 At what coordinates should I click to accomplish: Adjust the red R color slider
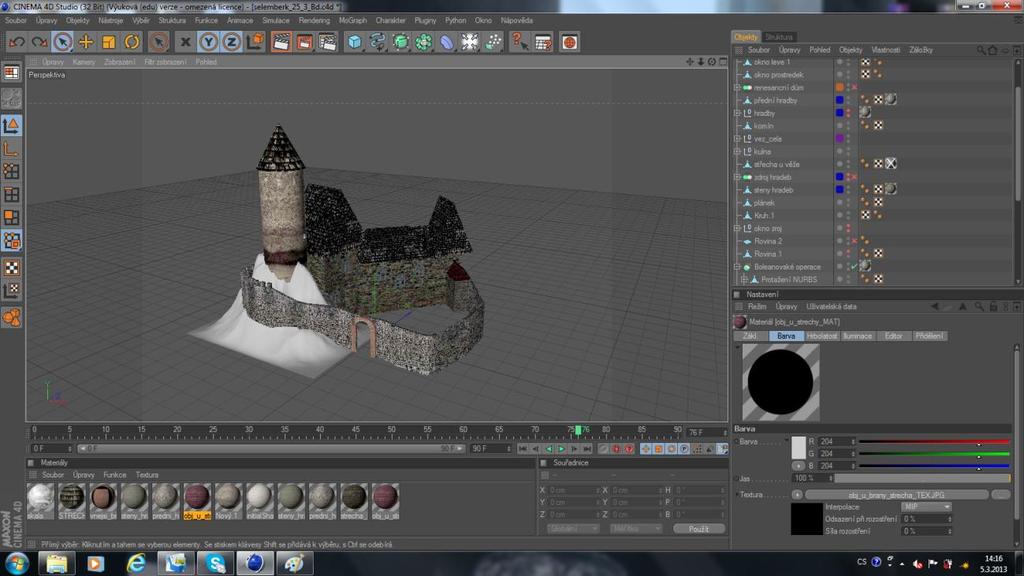[x=935, y=442]
